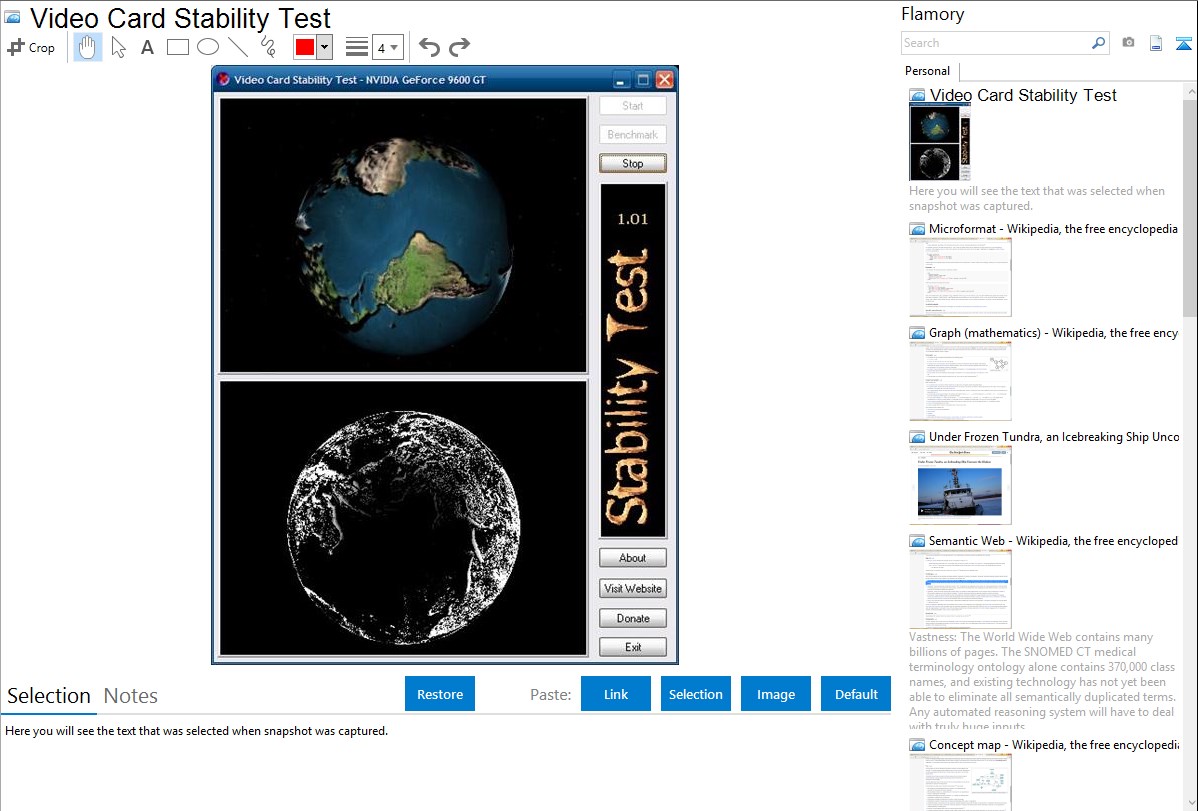Click the About button

[x=633, y=558]
